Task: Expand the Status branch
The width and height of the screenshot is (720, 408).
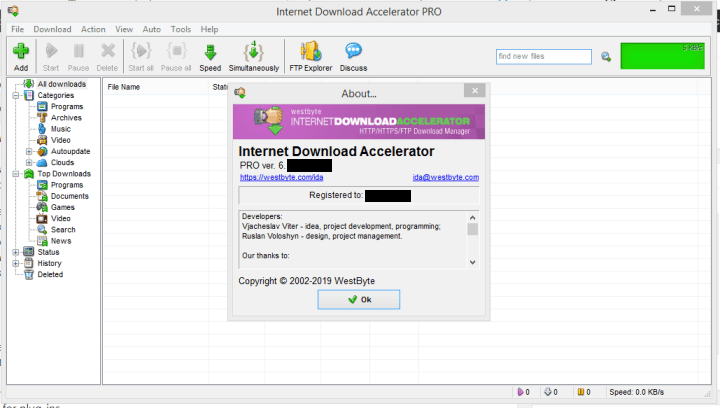Action: coord(16,252)
